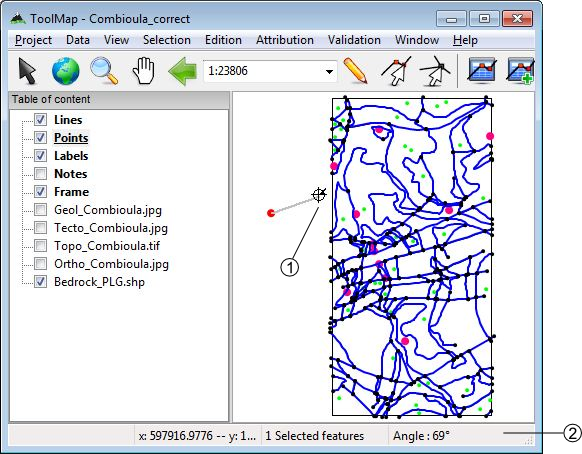
Task: Open the Attribution menu
Action: coord(285,40)
